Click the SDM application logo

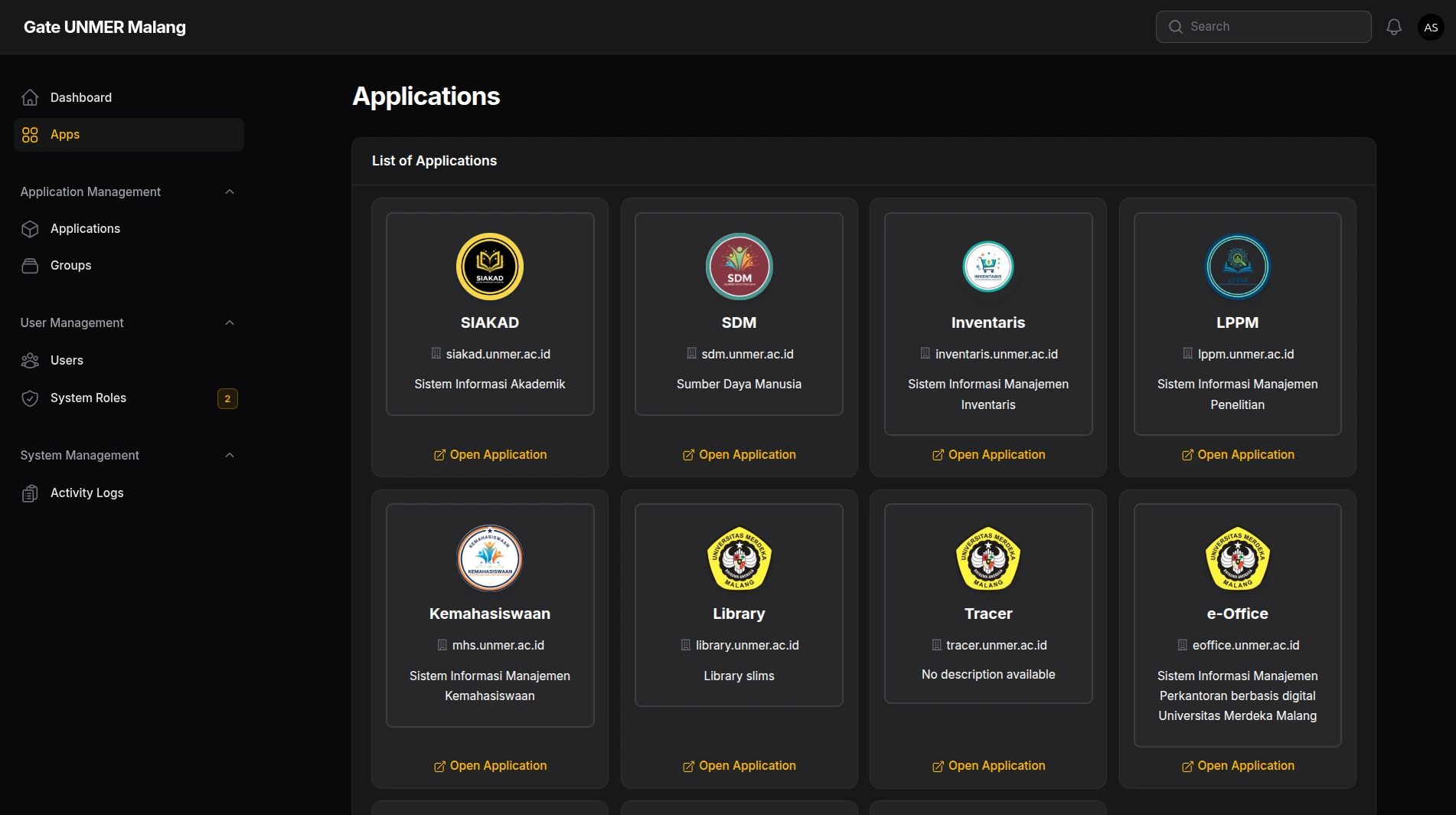coord(739,267)
